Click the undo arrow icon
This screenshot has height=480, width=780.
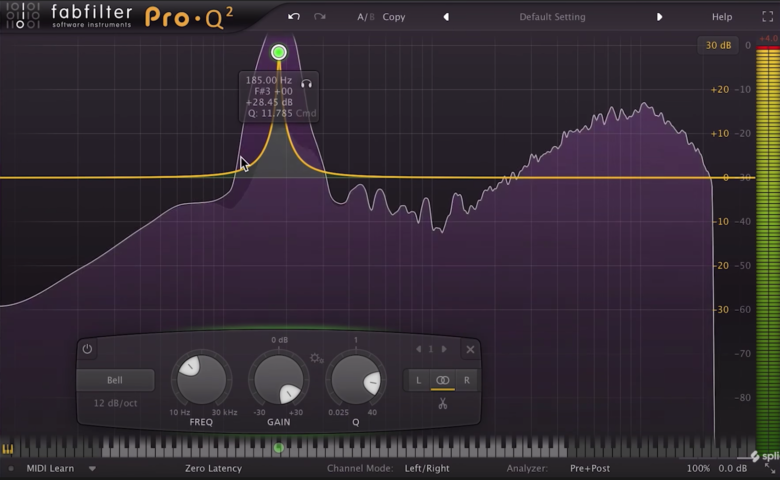(x=293, y=16)
